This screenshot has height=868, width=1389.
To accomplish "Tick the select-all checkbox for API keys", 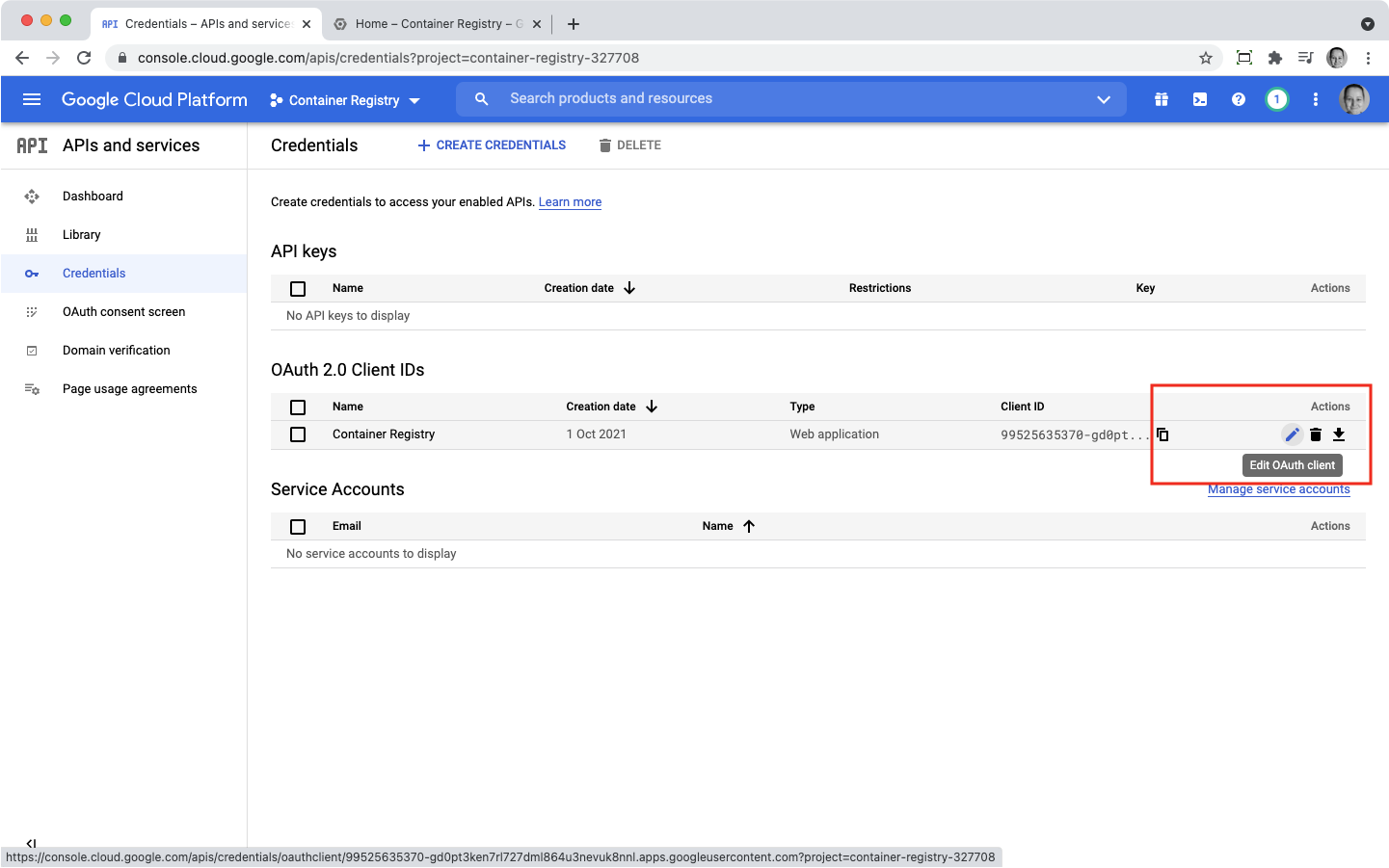I will coord(298,289).
